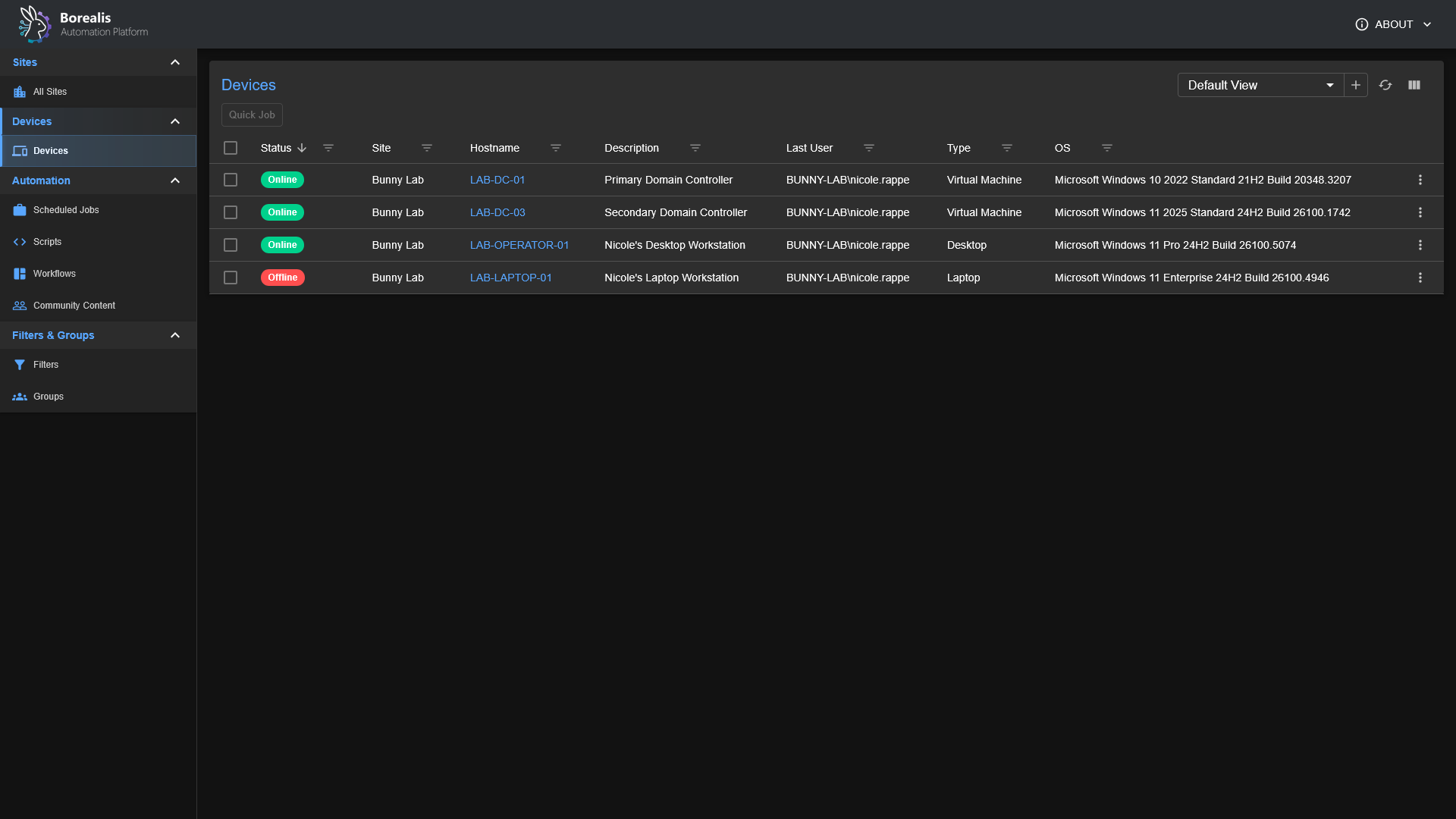Click the All Sites icon in sidebar
This screenshot has height=819, width=1456.
tap(20, 91)
